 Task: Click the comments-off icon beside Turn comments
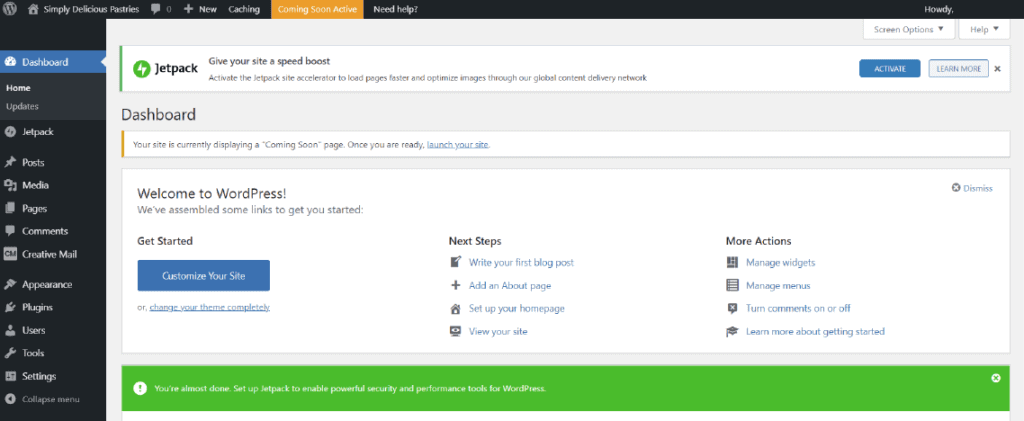[x=732, y=308]
